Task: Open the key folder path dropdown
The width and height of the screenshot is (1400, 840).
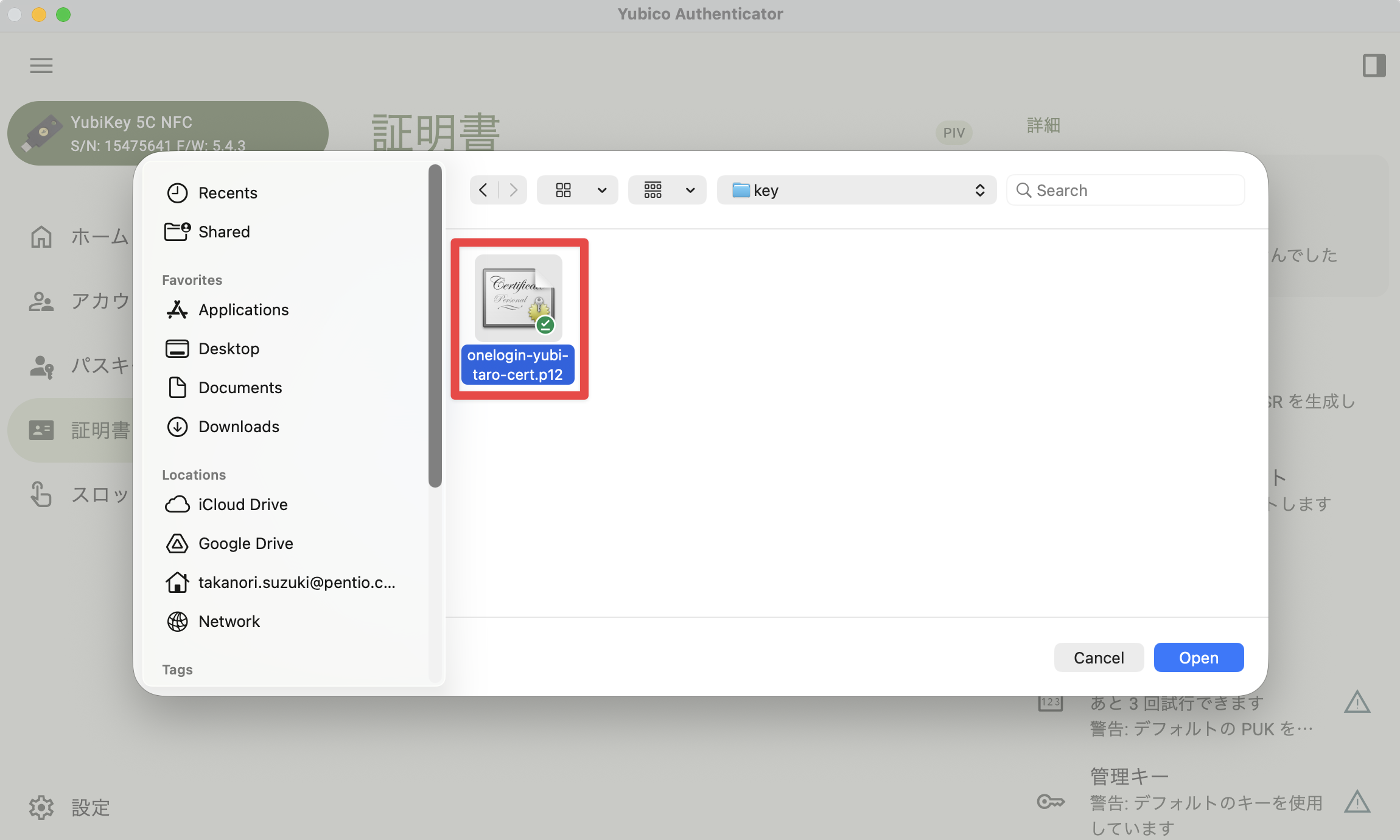Action: pos(856,190)
